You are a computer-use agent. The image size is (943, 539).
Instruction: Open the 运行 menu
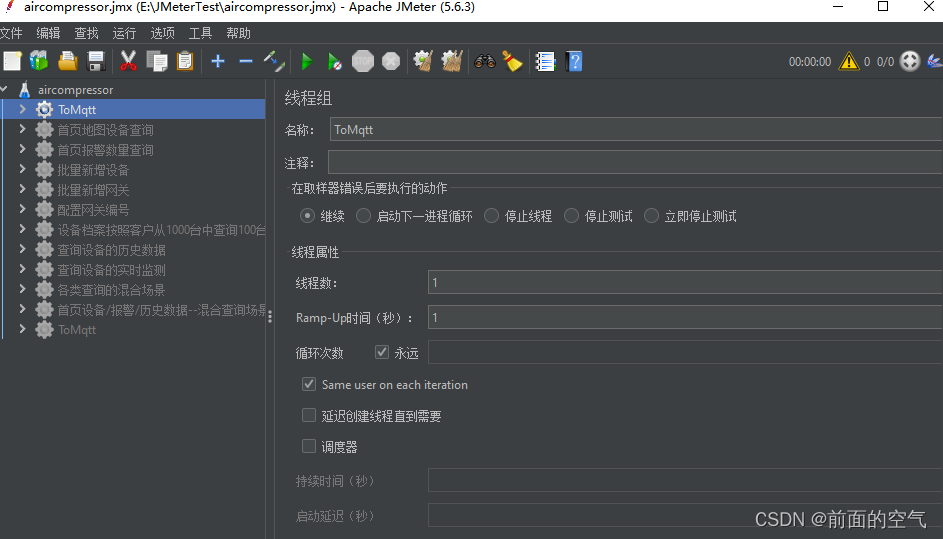tap(124, 33)
